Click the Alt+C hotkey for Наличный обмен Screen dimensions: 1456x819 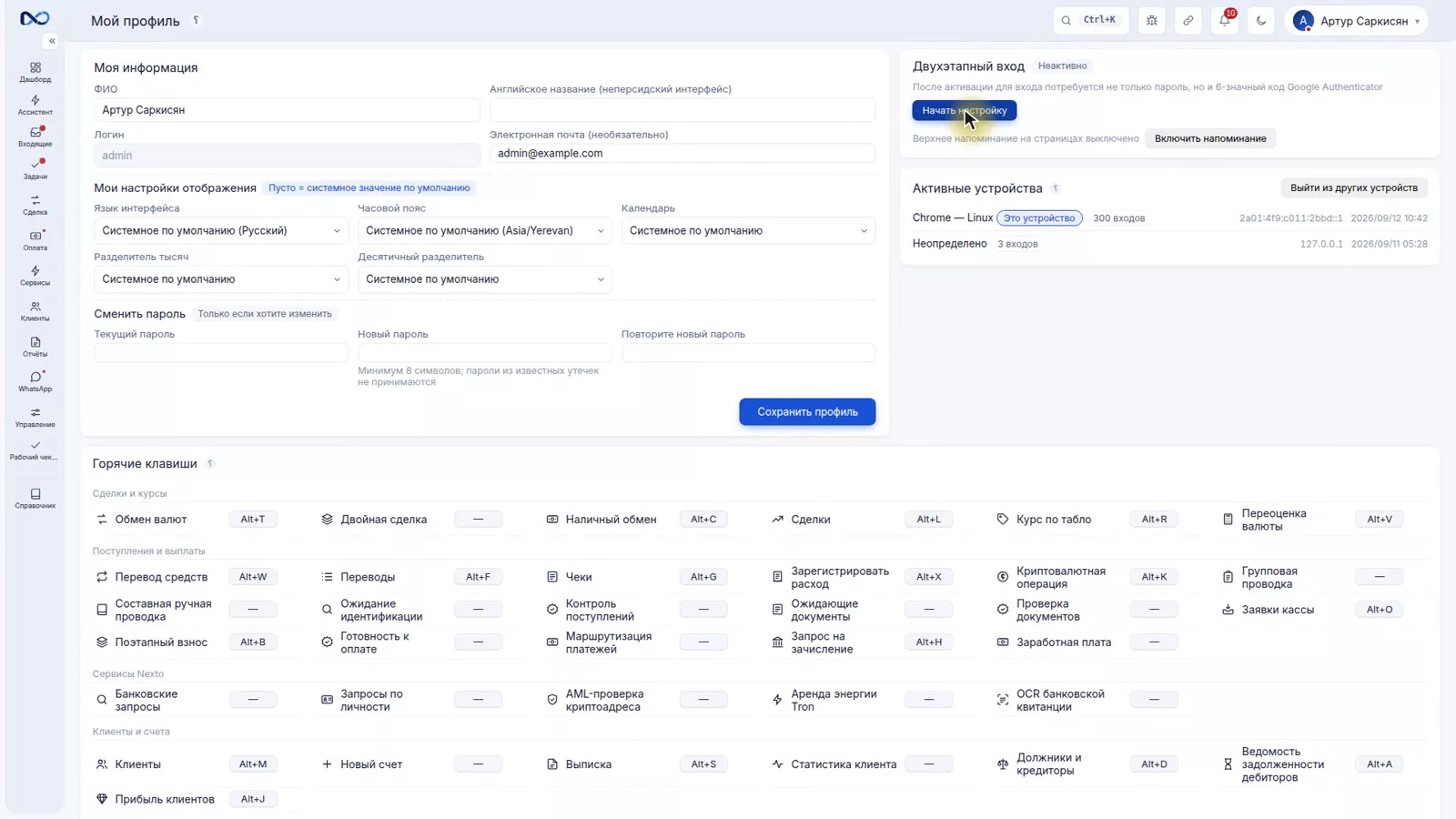click(x=703, y=519)
